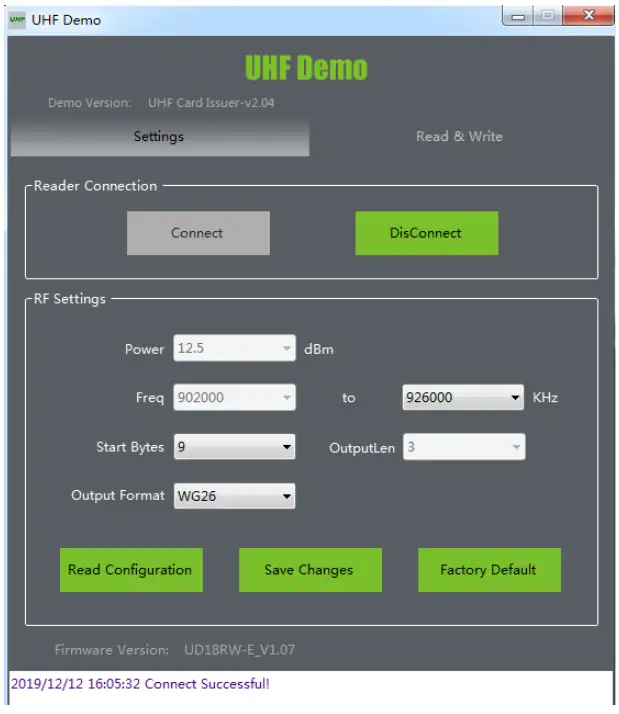The height and width of the screenshot is (714, 619).
Task: Open the Freq 902000 start dropdown
Action: pos(234,398)
